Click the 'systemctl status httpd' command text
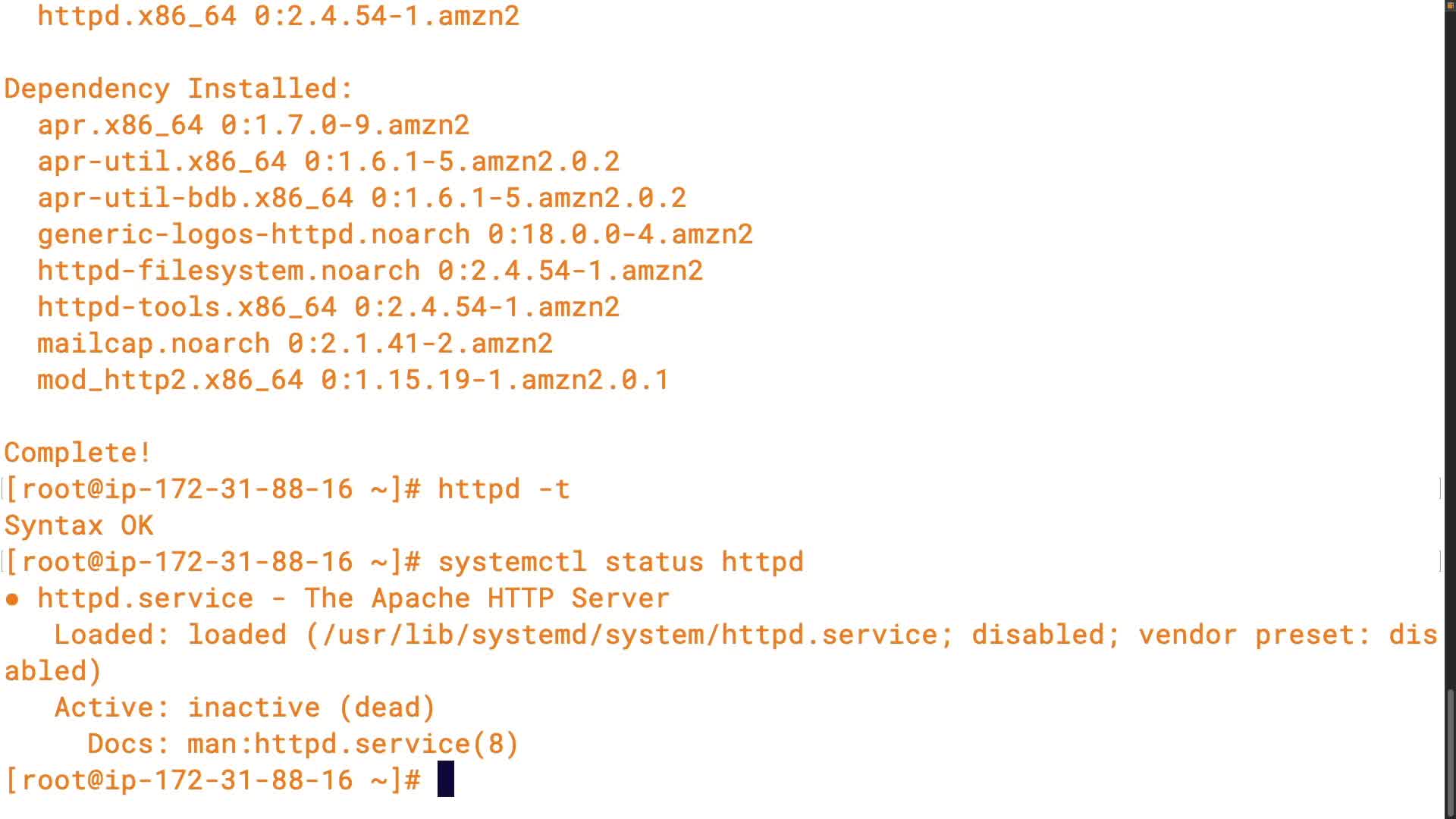 click(620, 562)
